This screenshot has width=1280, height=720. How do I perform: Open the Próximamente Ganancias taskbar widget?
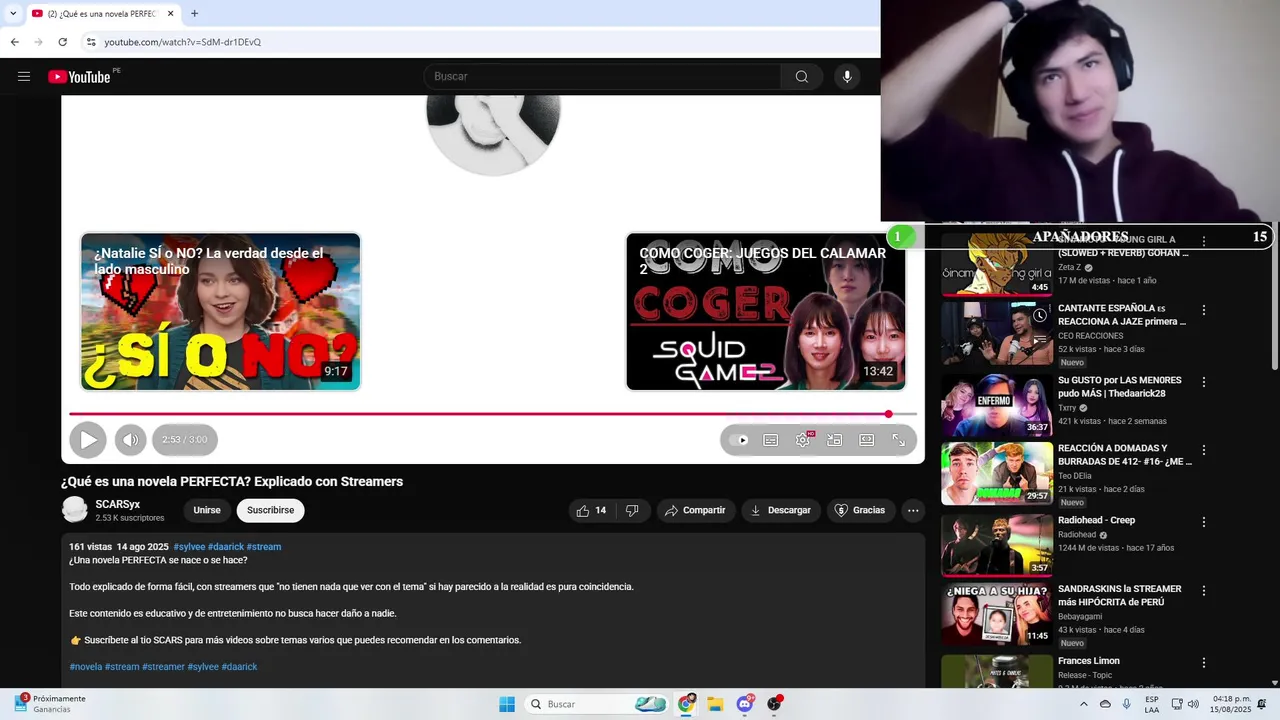tap(49, 704)
